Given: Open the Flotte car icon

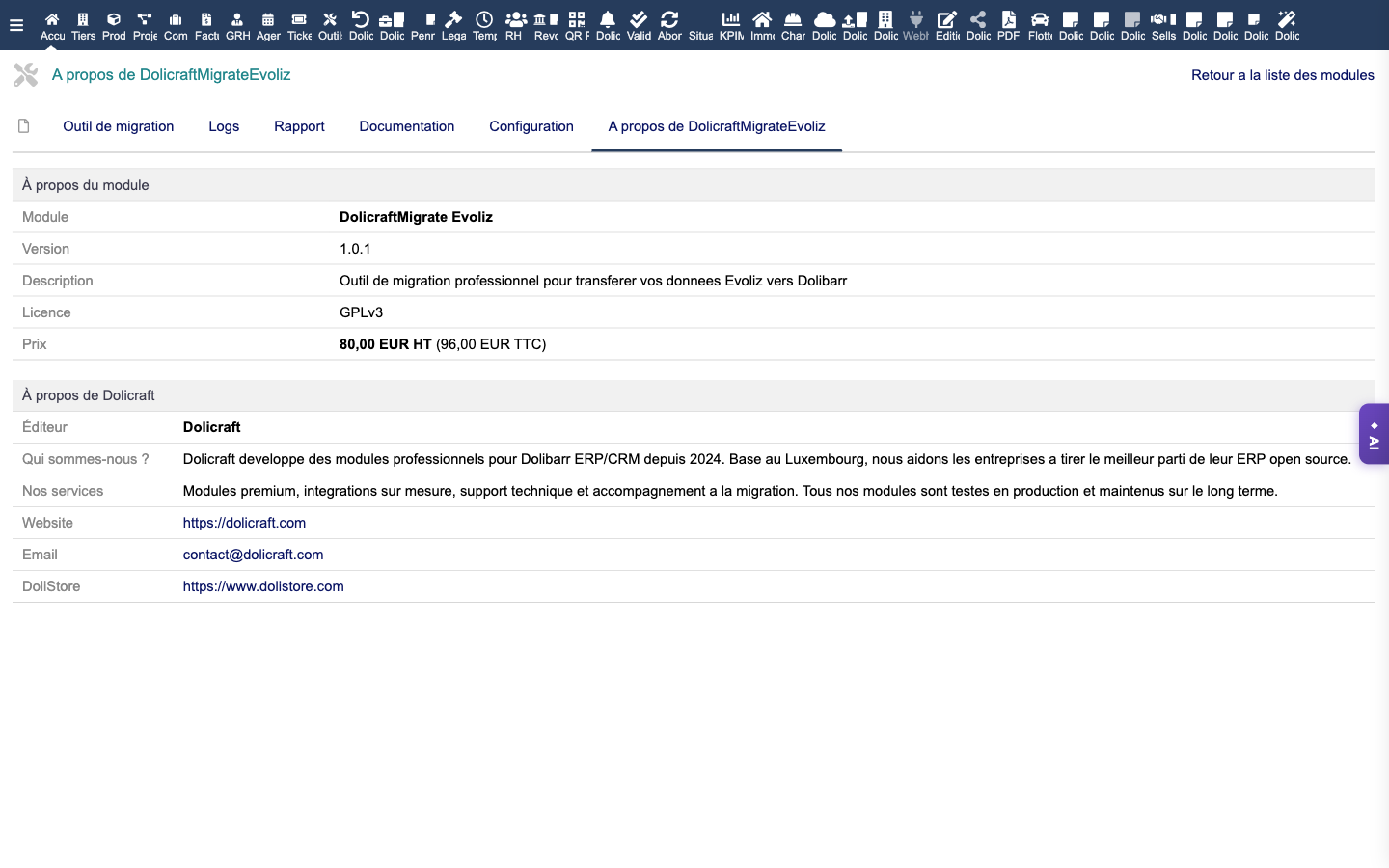Looking at the screenshot, I should (1040, 19).
